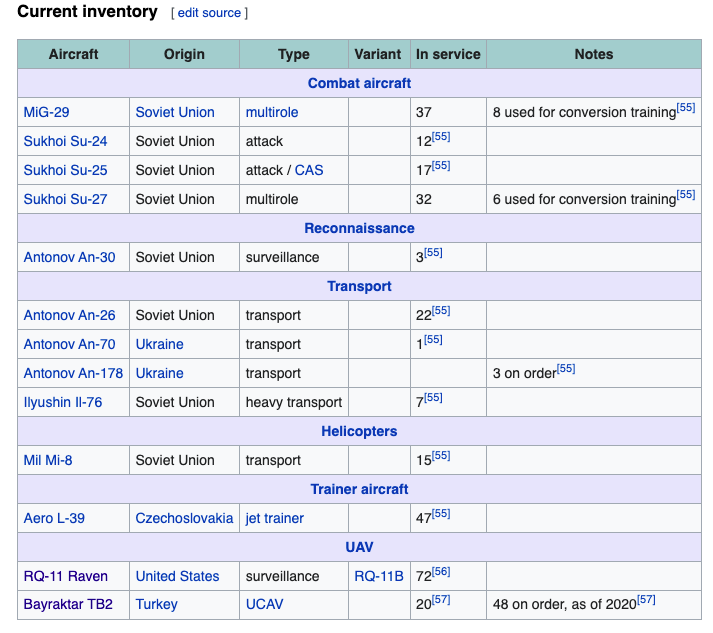
Task: Open the Trainer aircraft section link
Action: 359,489
